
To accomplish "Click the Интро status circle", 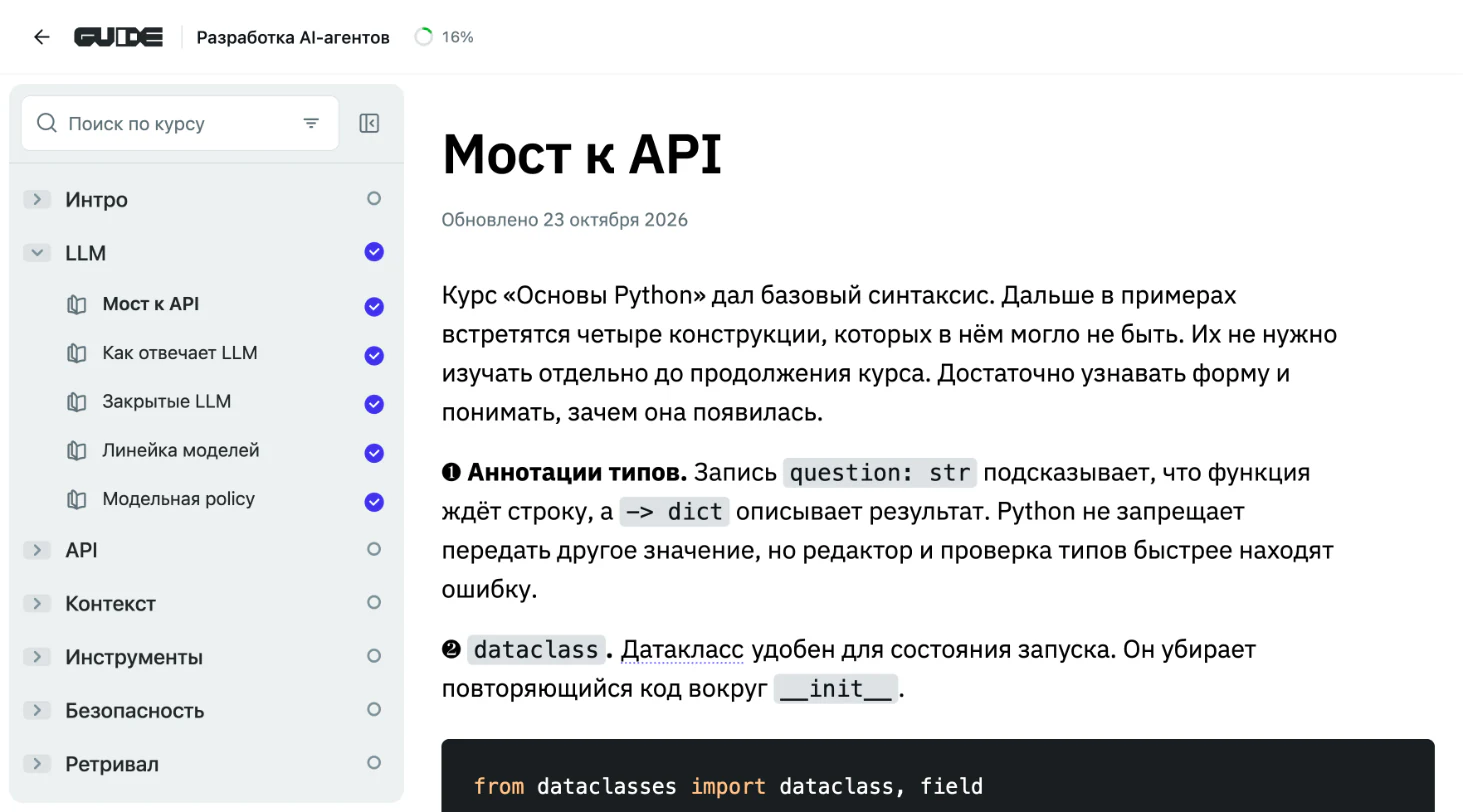I will [374, 199].
